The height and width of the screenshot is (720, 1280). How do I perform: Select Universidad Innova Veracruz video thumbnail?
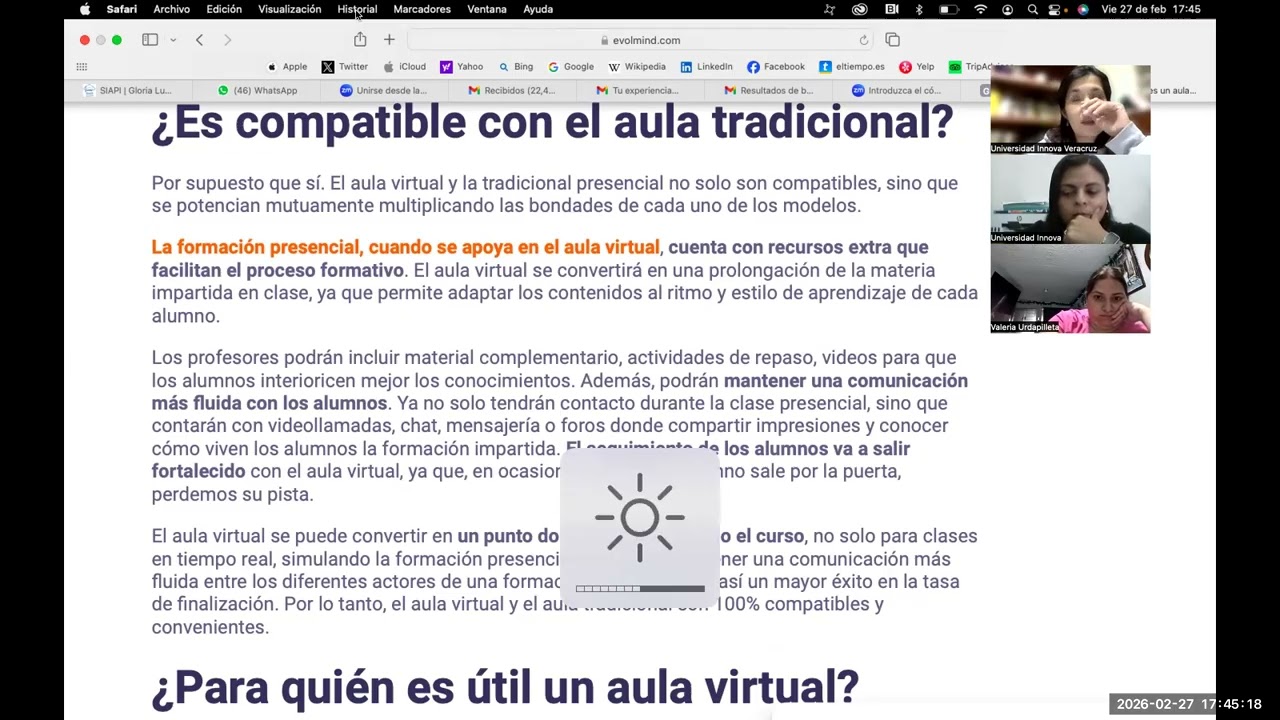pyautogui.click(x=1070, y=109)
